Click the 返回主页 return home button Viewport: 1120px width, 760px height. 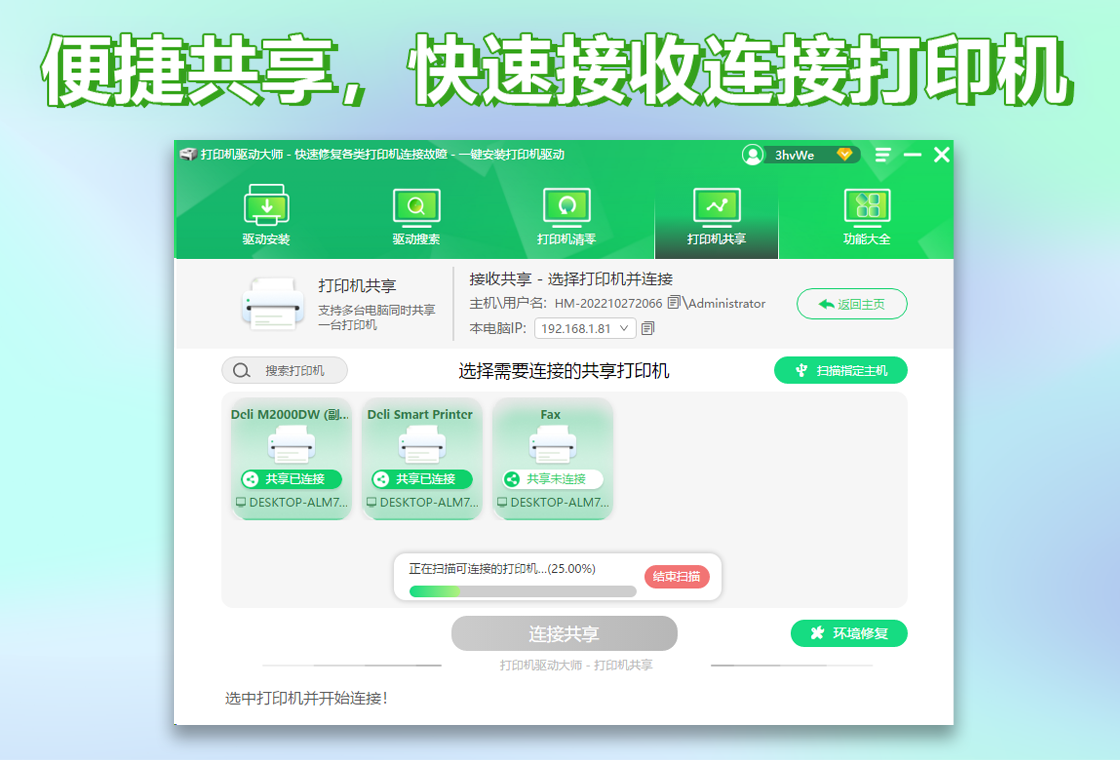pos(852,304)
